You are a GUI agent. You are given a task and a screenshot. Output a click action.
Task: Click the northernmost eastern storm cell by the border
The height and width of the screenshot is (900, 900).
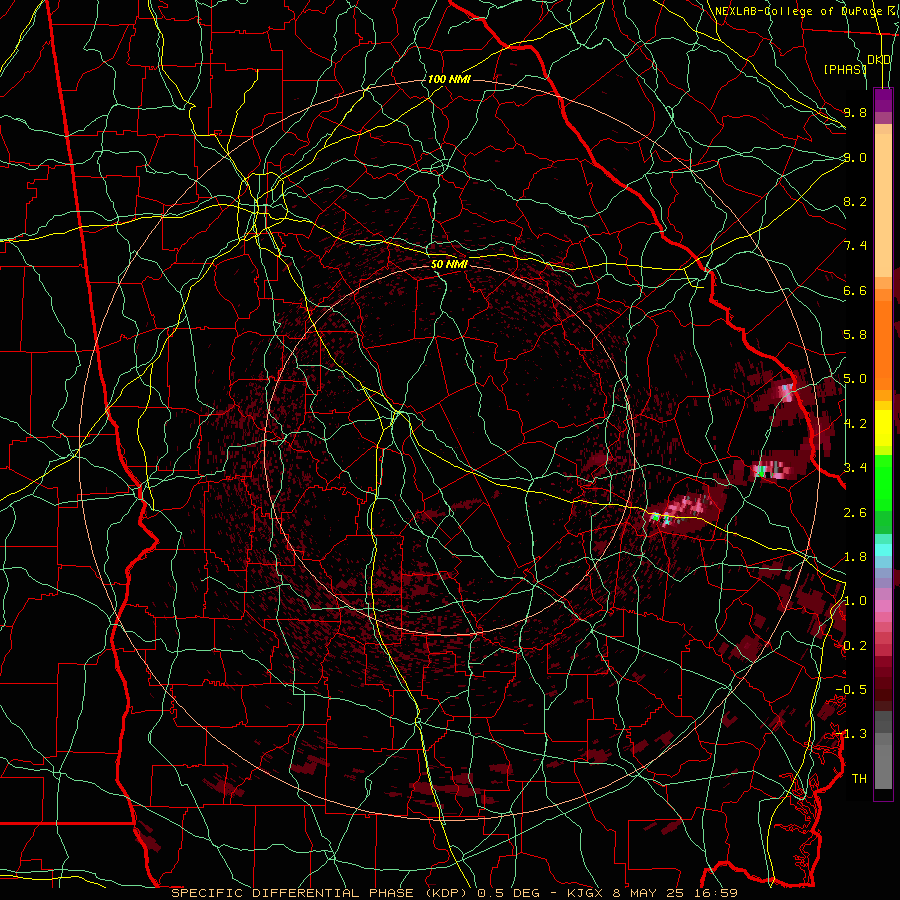pos(786,393)
